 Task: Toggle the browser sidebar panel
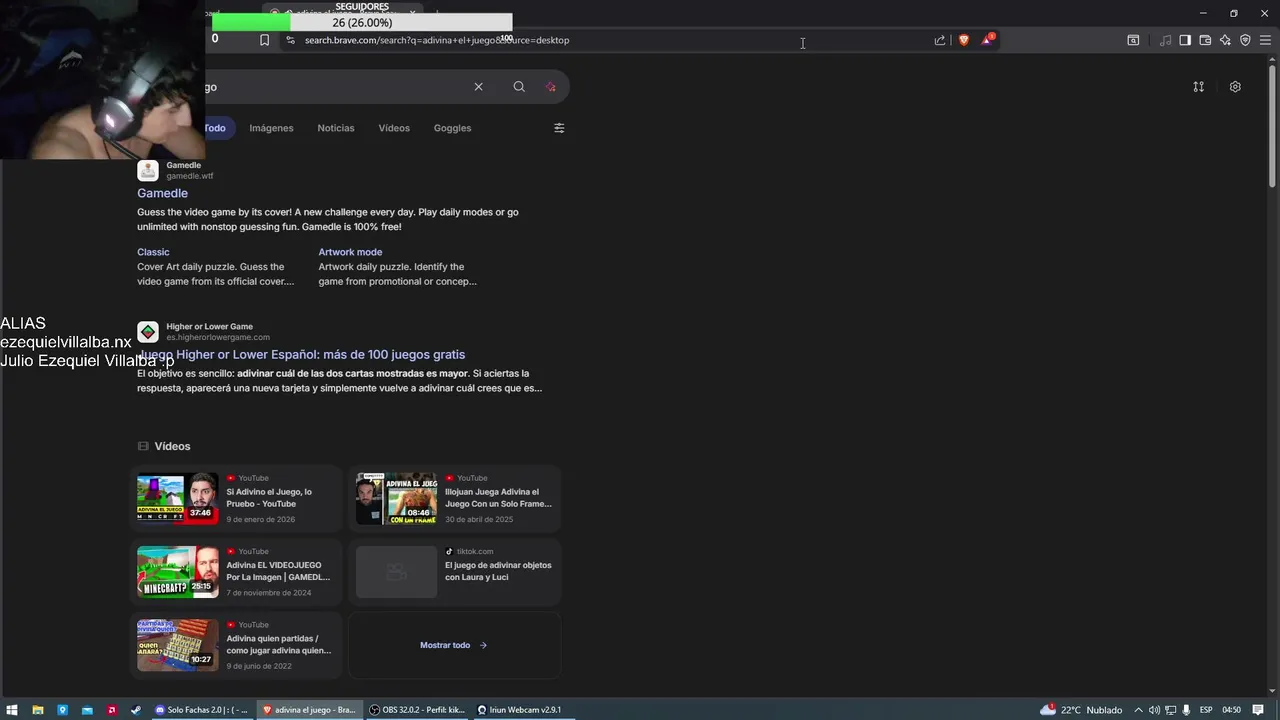[1185, 40]
